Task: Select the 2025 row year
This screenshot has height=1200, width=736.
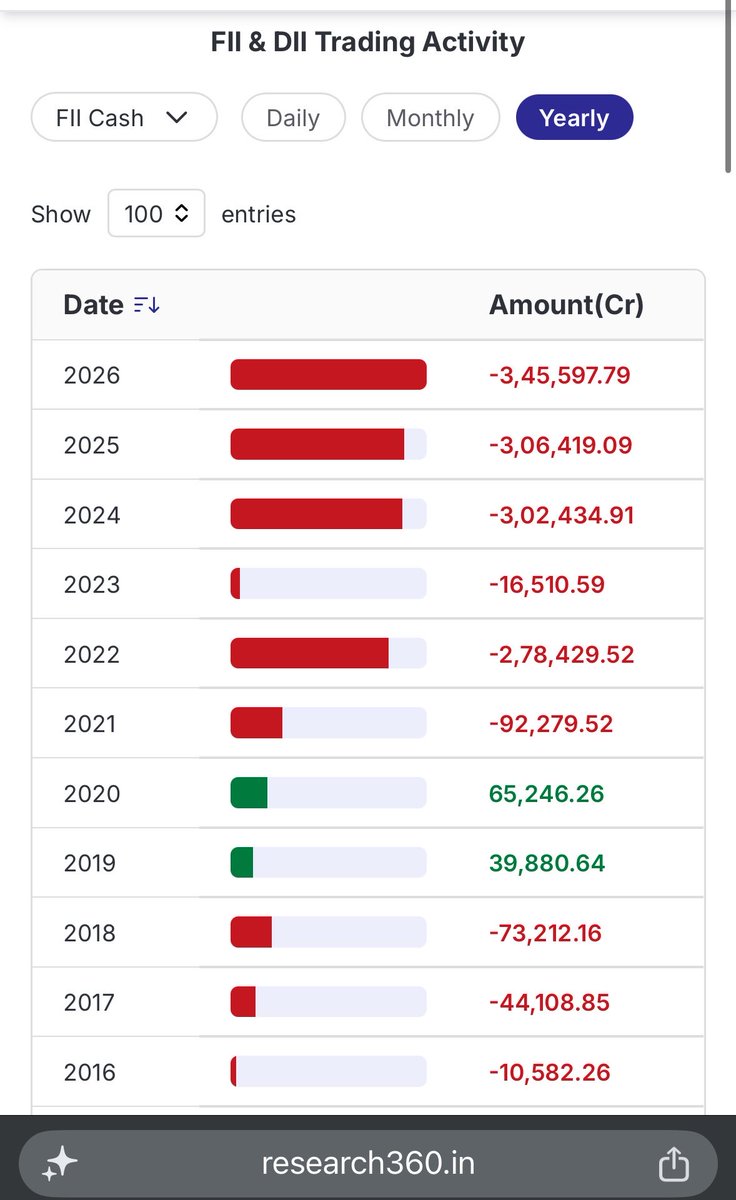Action: (x=91, y=445)
